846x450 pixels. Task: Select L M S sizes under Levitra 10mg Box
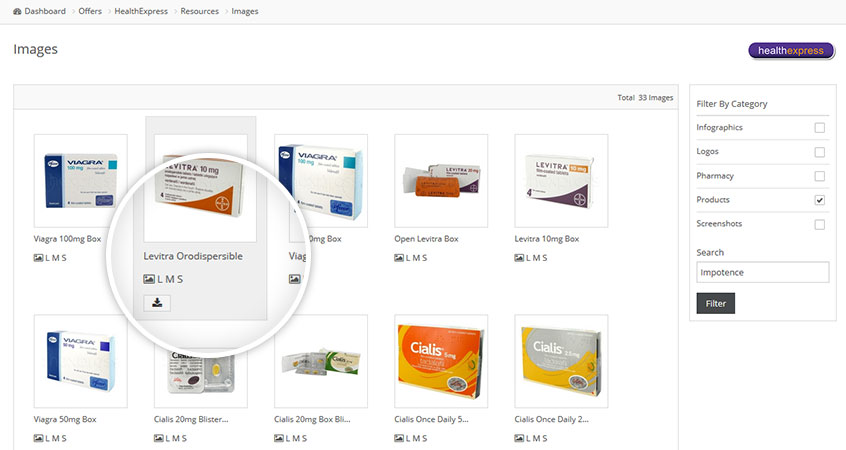(537, 258)
